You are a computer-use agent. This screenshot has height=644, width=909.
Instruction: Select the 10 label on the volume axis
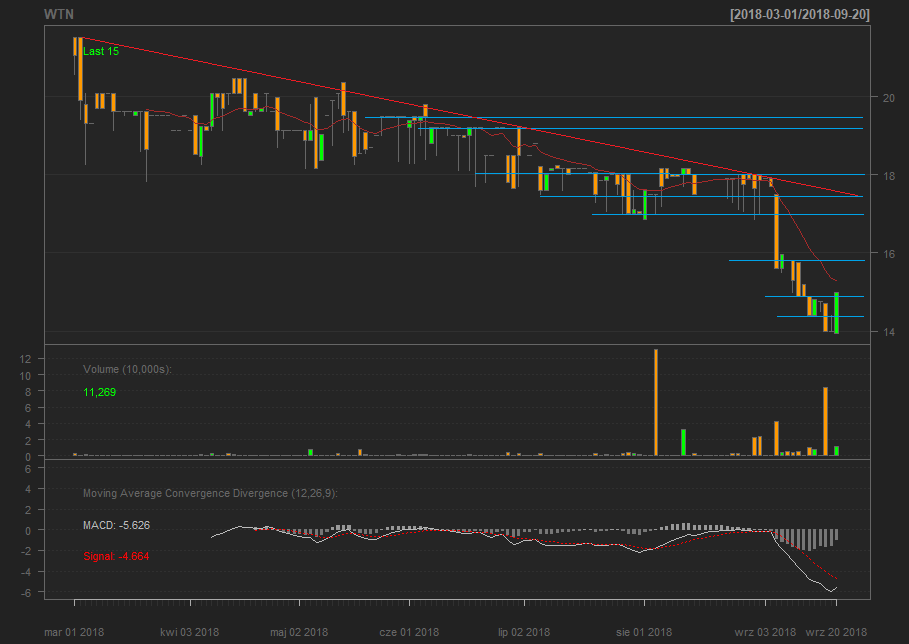pos(25,376)
